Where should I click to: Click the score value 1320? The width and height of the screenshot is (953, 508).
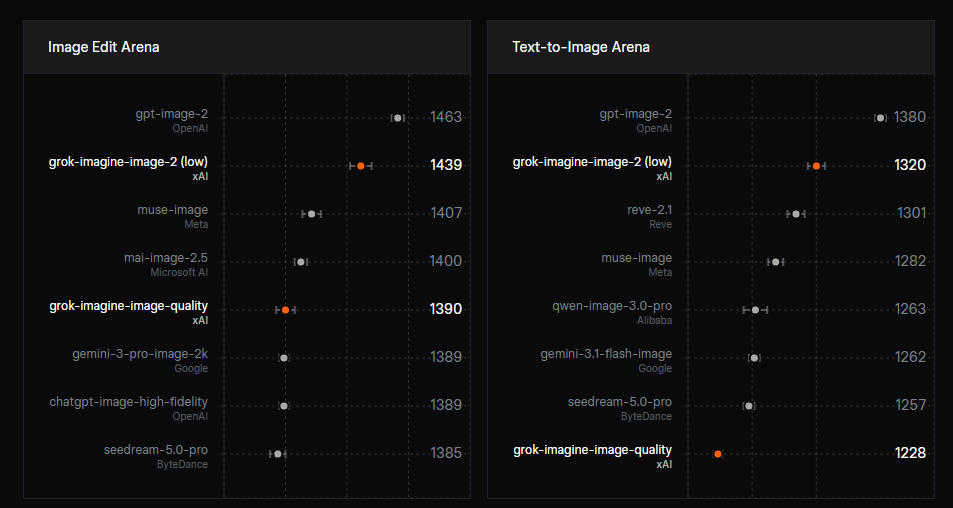[x=910, y=165]
